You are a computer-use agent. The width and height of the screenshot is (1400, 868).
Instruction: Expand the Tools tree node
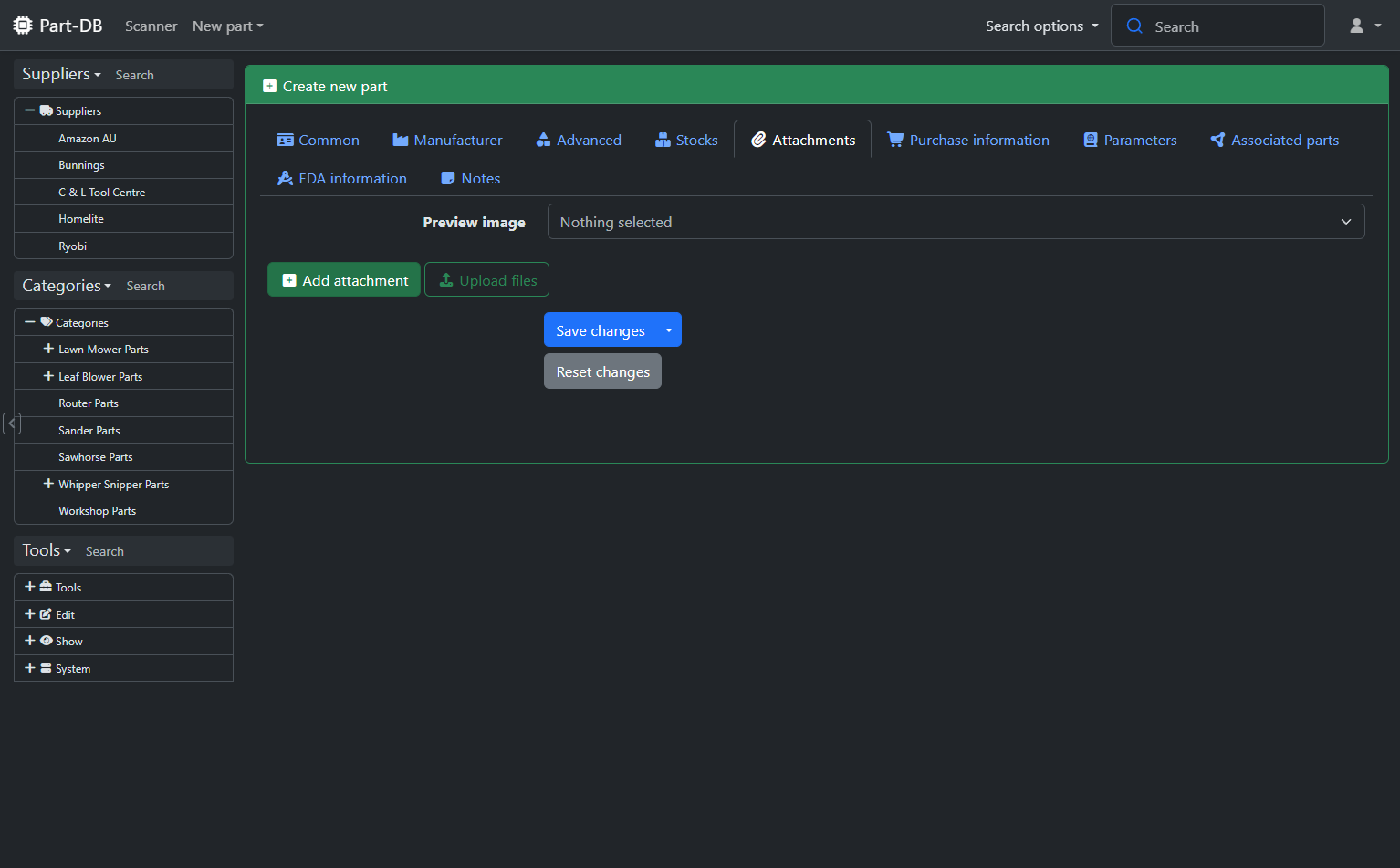(x=30, y=587)
